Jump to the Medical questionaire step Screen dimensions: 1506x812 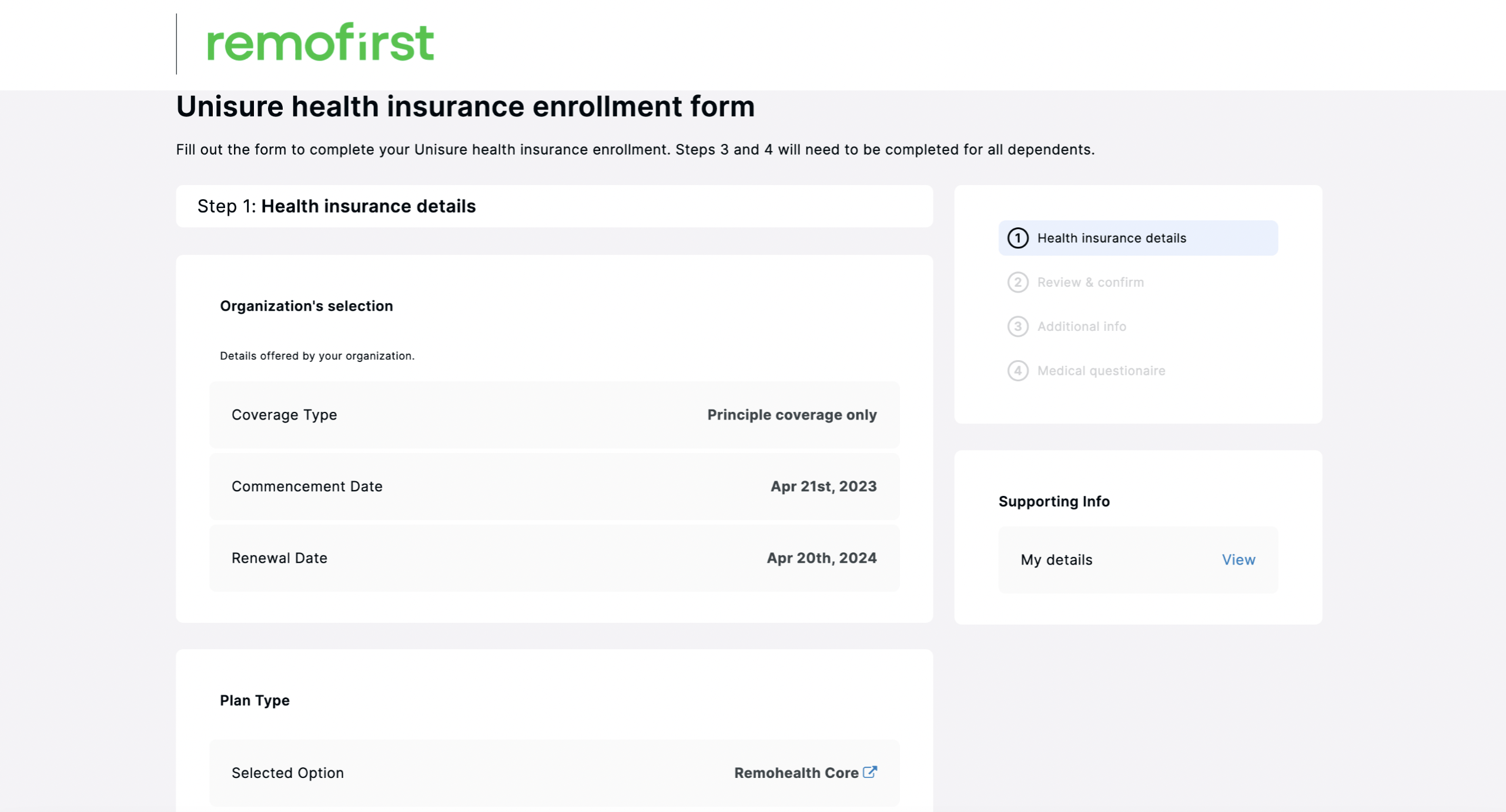[x=1100, y=371]
